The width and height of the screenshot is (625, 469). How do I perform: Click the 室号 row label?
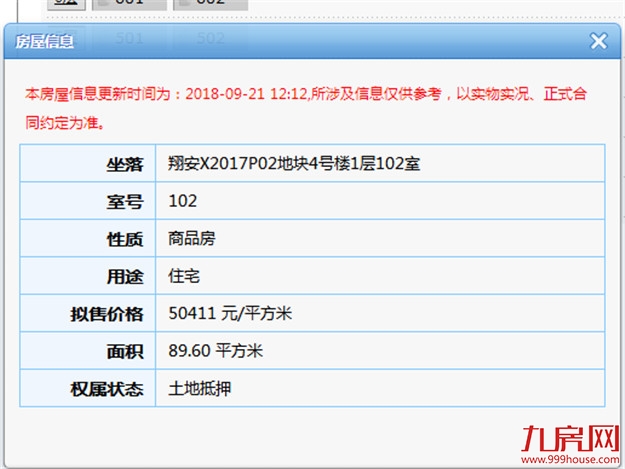(x=125, y=202)
